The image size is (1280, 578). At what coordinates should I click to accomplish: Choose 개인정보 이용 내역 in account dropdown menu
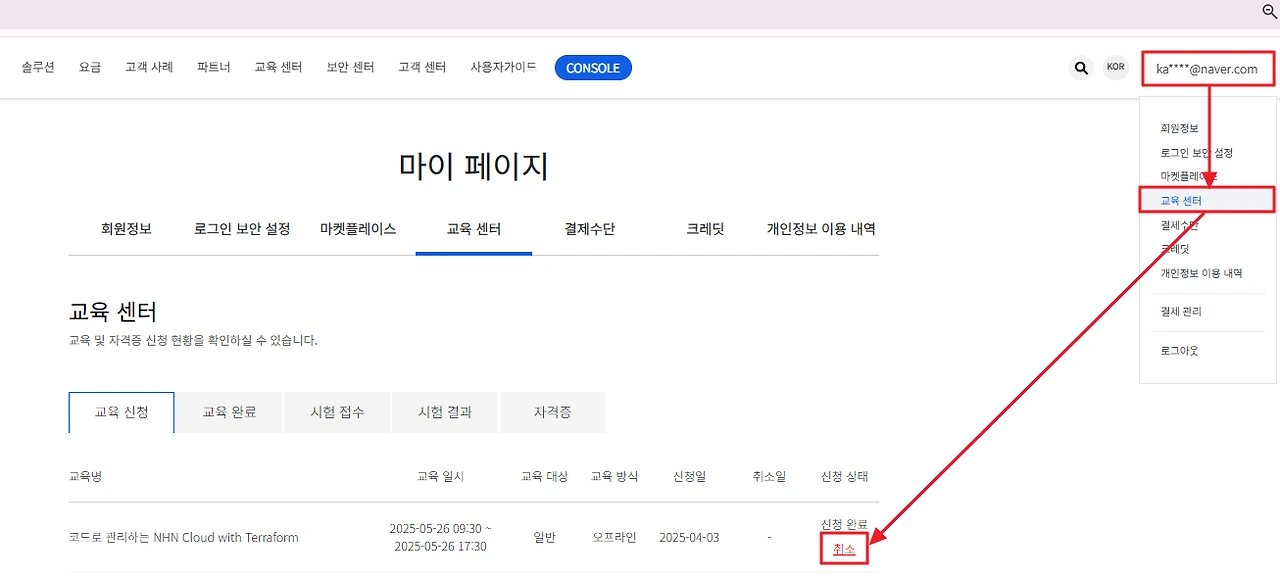pos(1201,273)
